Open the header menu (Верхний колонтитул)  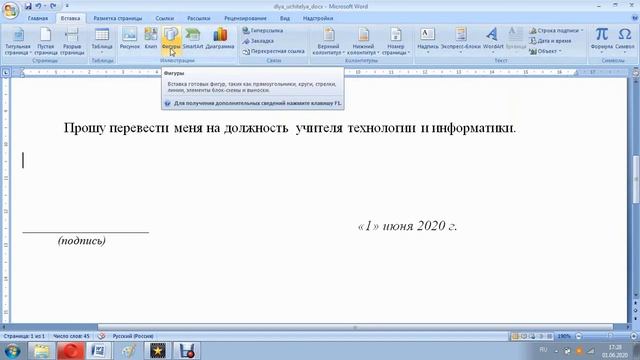[x=329, y=41]
